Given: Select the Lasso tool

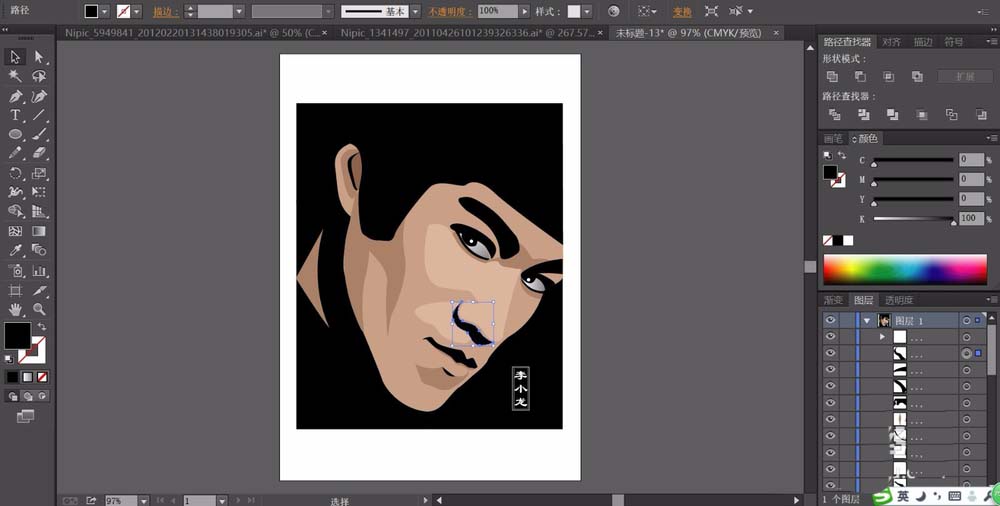Looking at the screenshot, I should pos(39,77).
